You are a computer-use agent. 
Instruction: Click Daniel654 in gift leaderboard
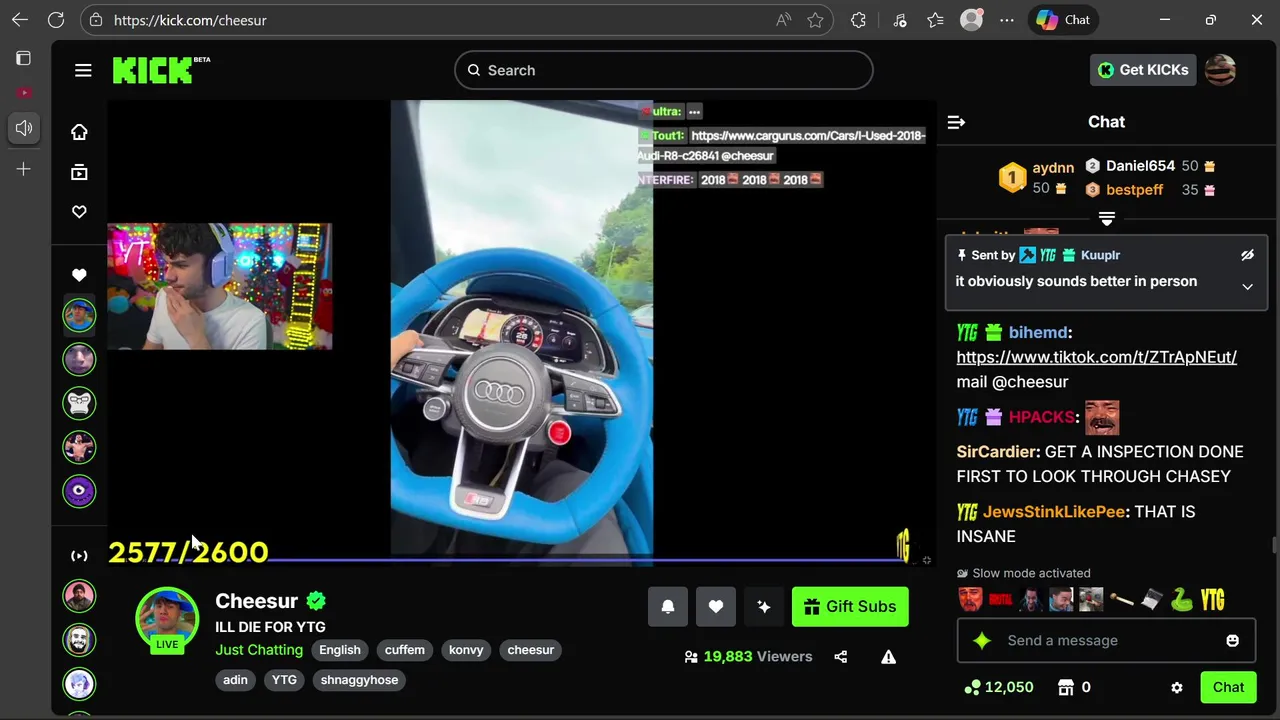tap(1140, 166)
